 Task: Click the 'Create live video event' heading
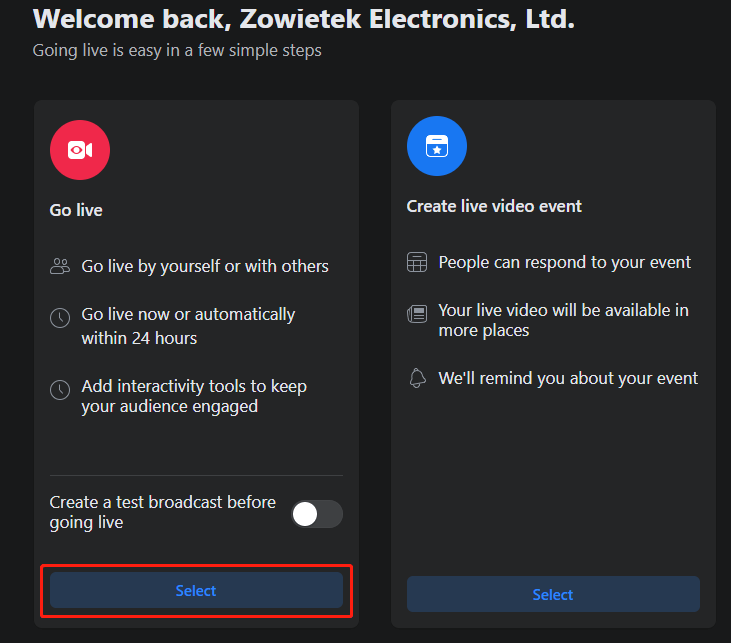point(494,206)
